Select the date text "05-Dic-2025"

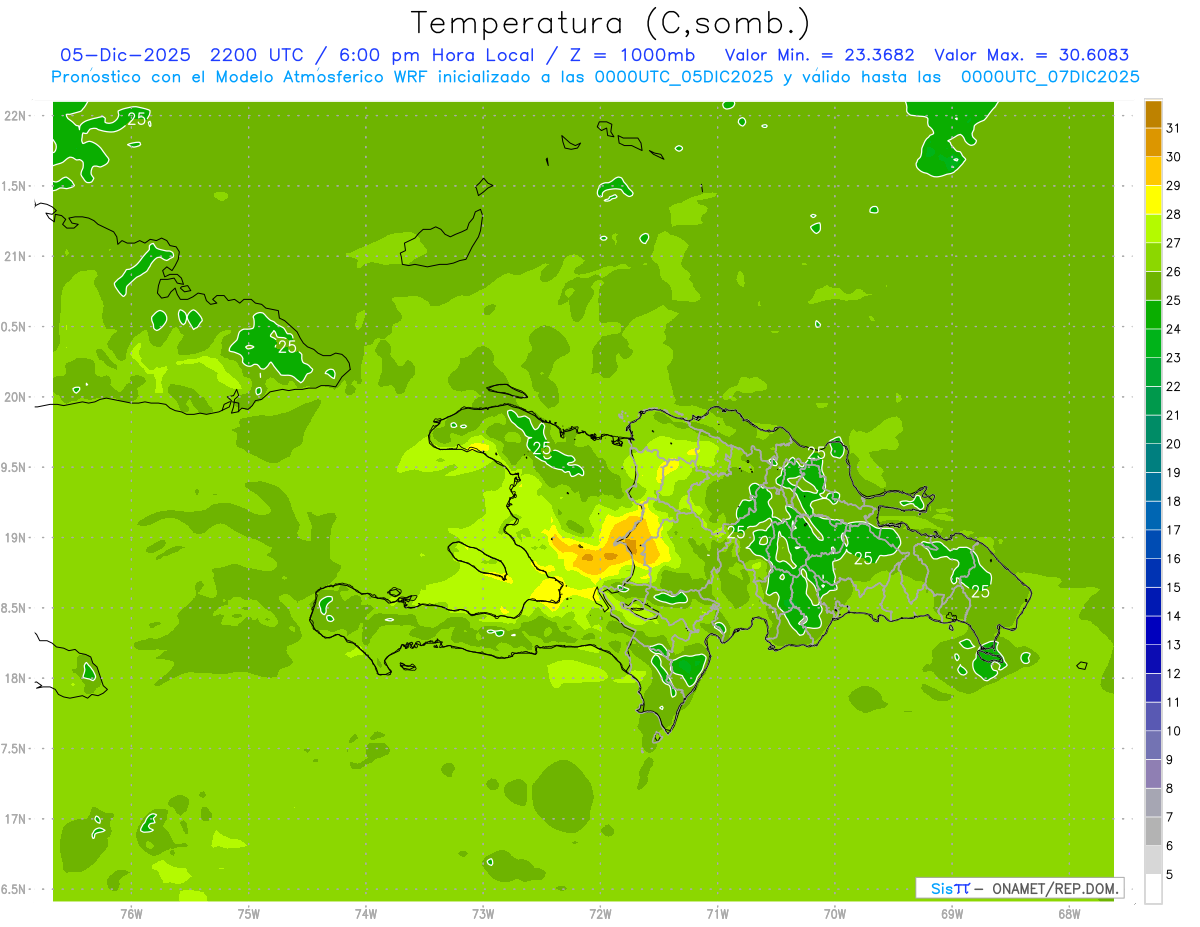tap(125, 55)
